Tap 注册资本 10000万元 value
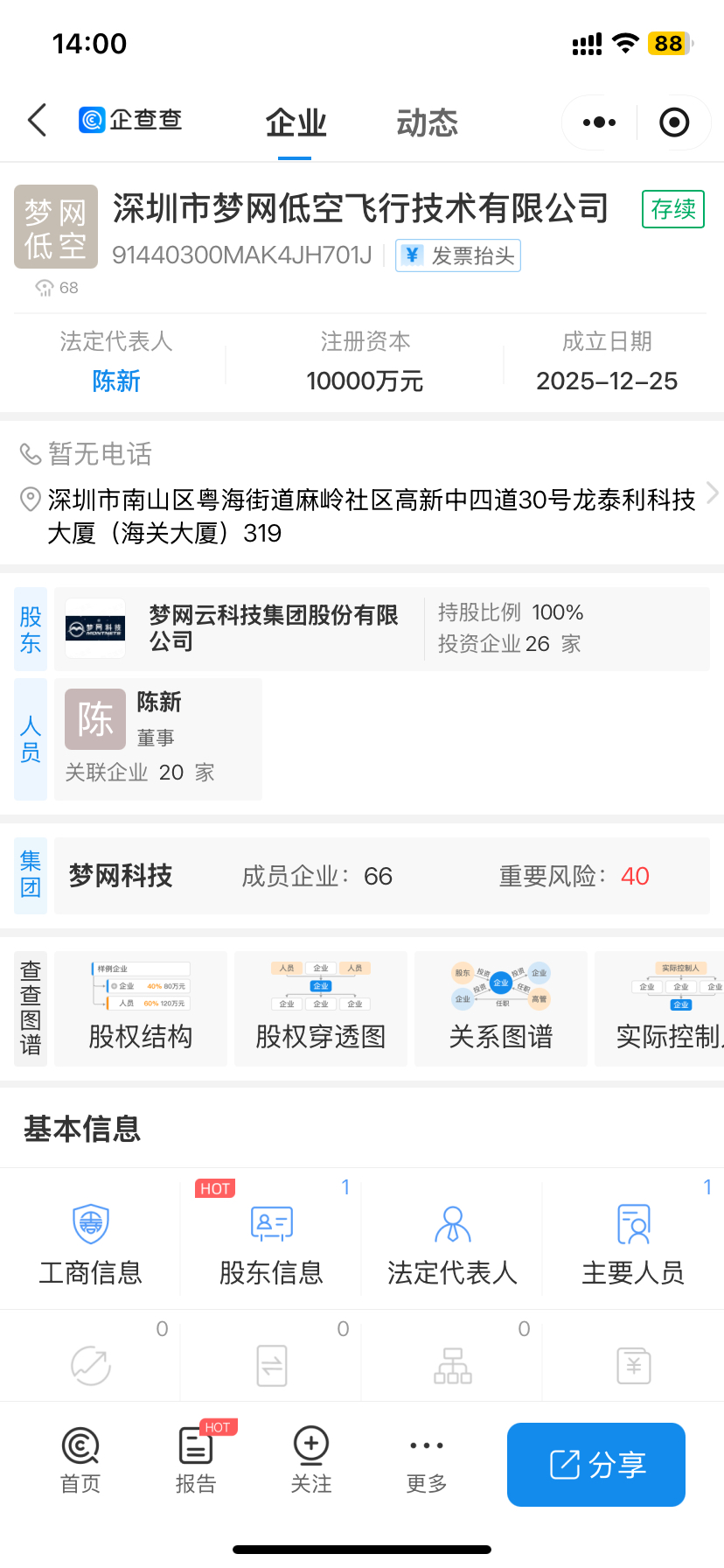Viewport: 724px width, 1568px height. click(365, 381)
